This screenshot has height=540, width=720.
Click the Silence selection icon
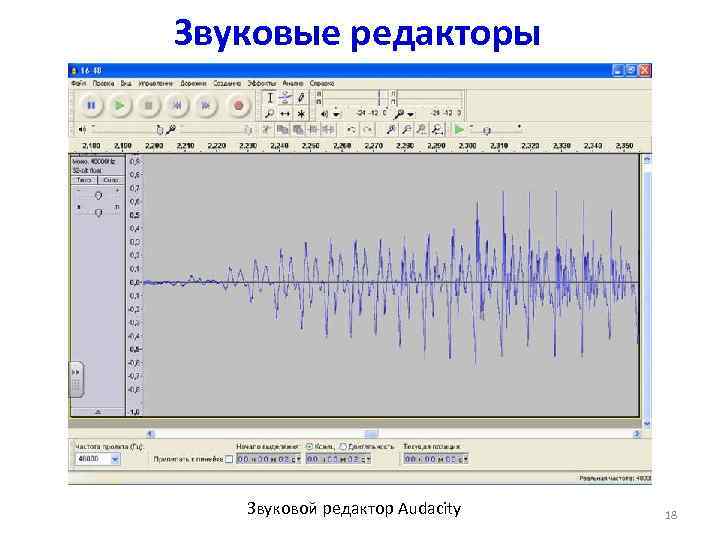[x=328, y=130]
